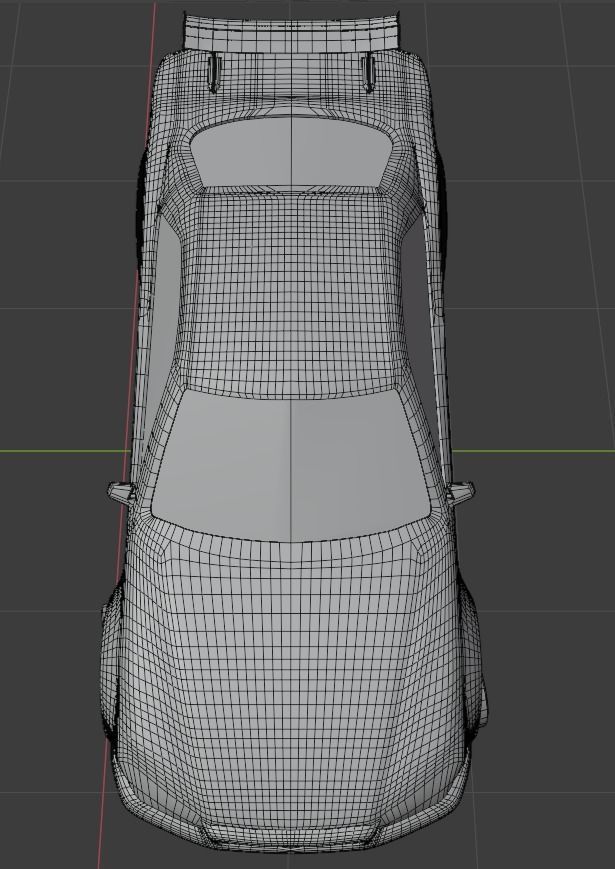Select the car's front windshield surface

click(292, 464)
